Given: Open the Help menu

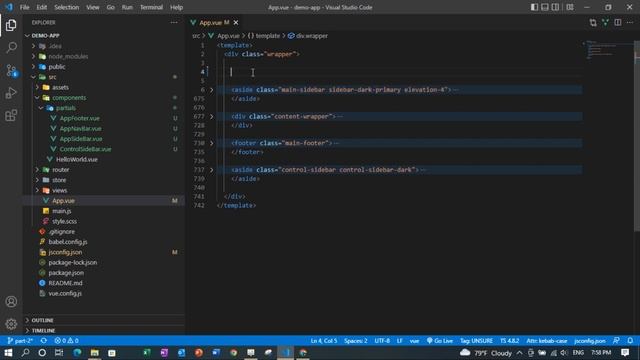Looking at the screenshot, I should (x=176, y=7).
